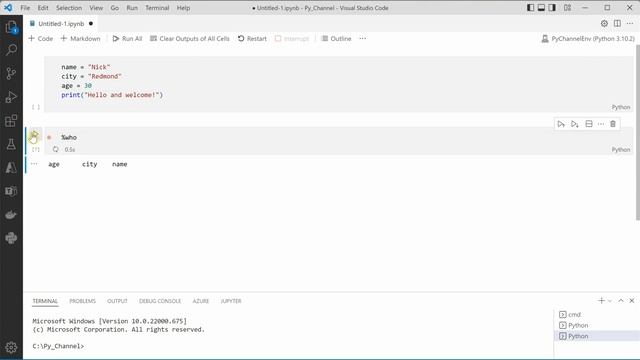Image resolution: width=640 pixels, height=360 pixels.
Task: Switch to the OUTPUT panel tab
Action: click(117, 301)
